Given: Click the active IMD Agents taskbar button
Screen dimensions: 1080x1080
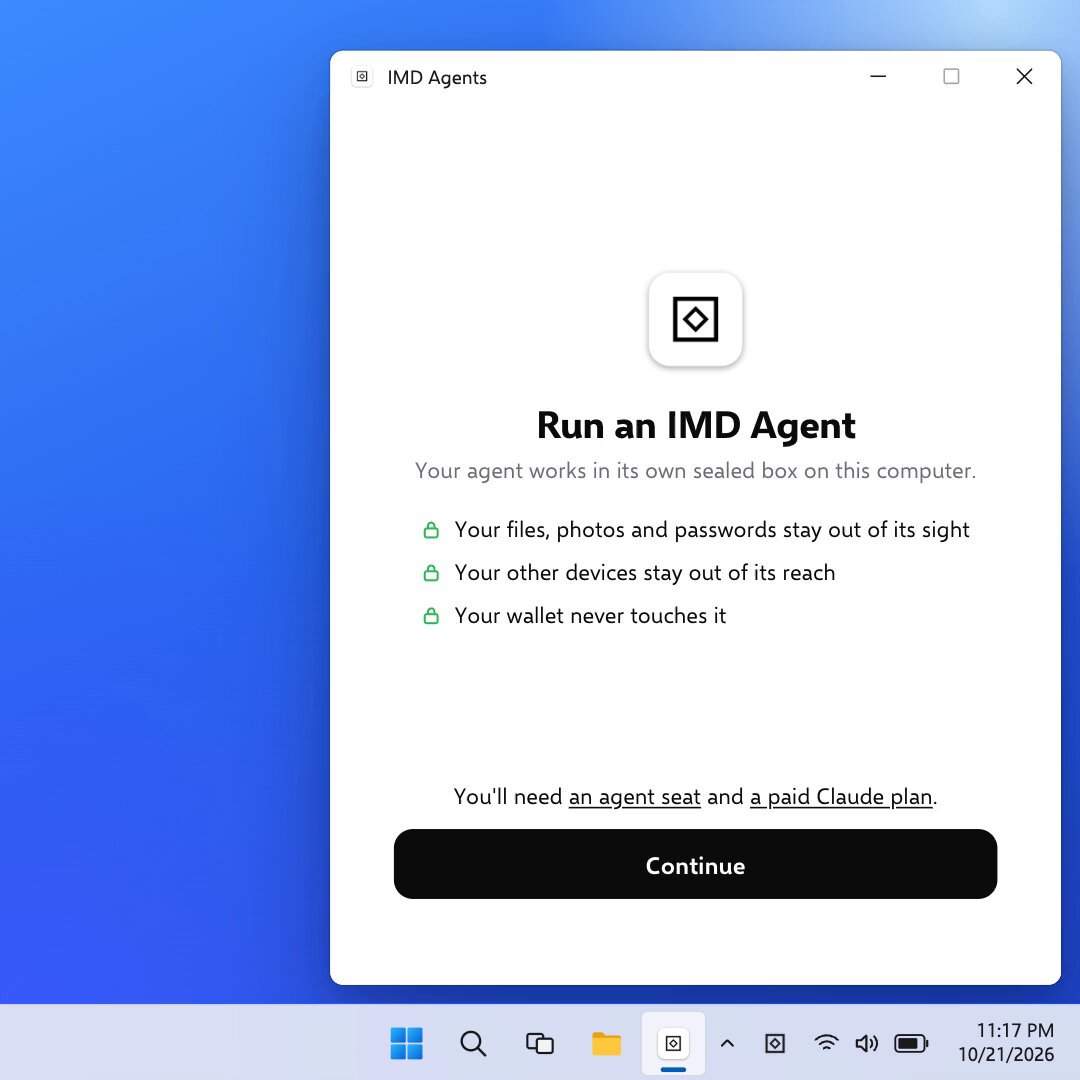Looking at the screenshot, I should [673, 1043].
